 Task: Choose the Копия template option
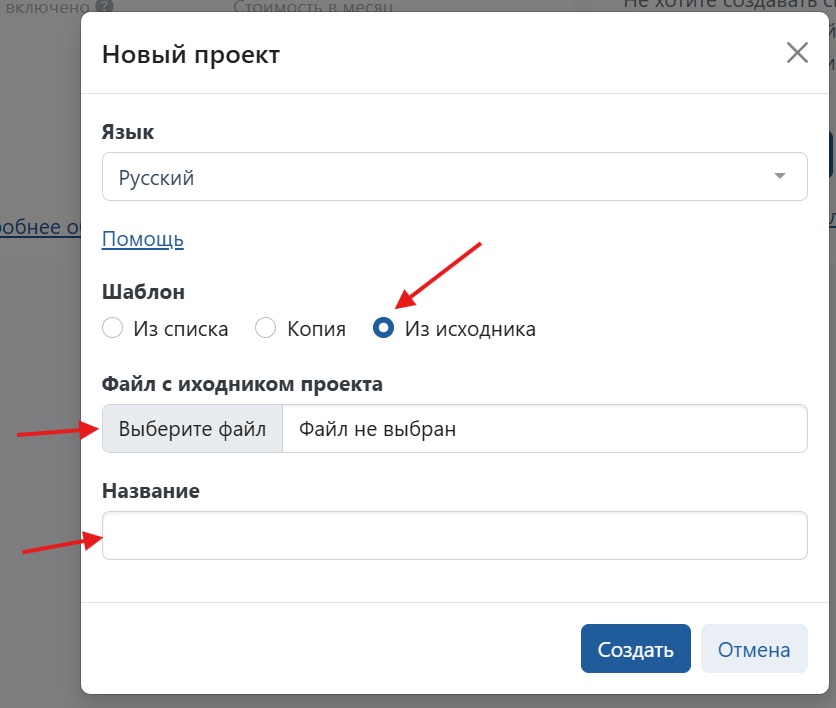tap(265, 328)
